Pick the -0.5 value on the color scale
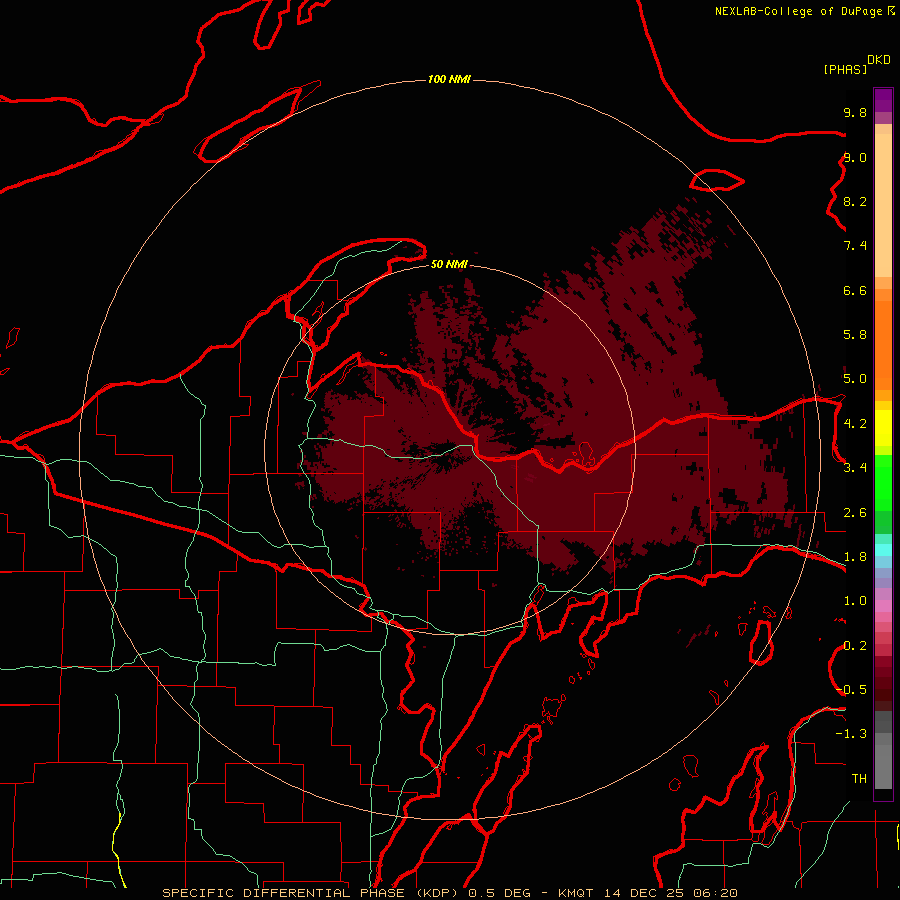This screenshot has width=900, height=900. click(851, 690)
